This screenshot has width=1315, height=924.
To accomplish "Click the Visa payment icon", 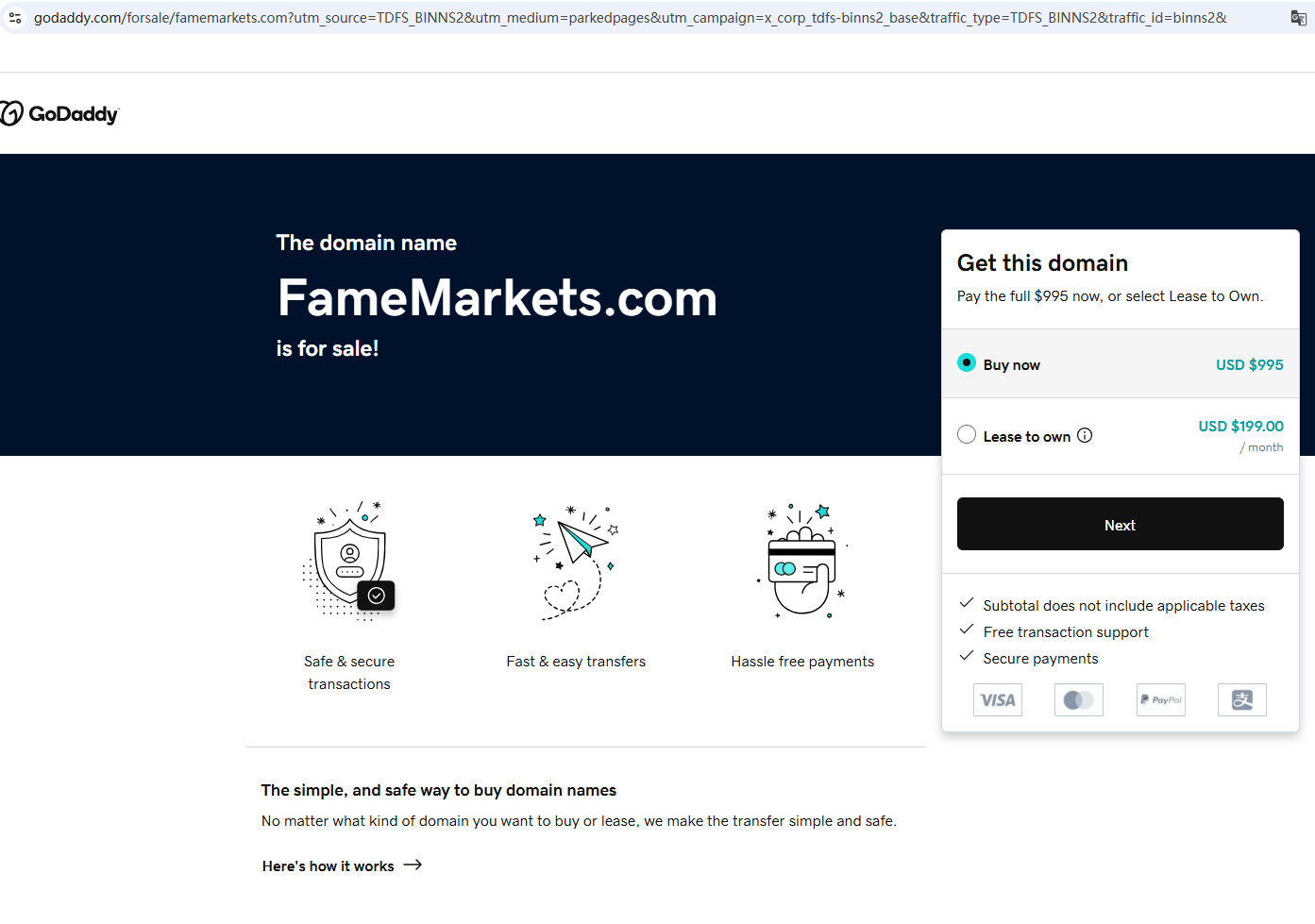I will click(x=998, y=700).
